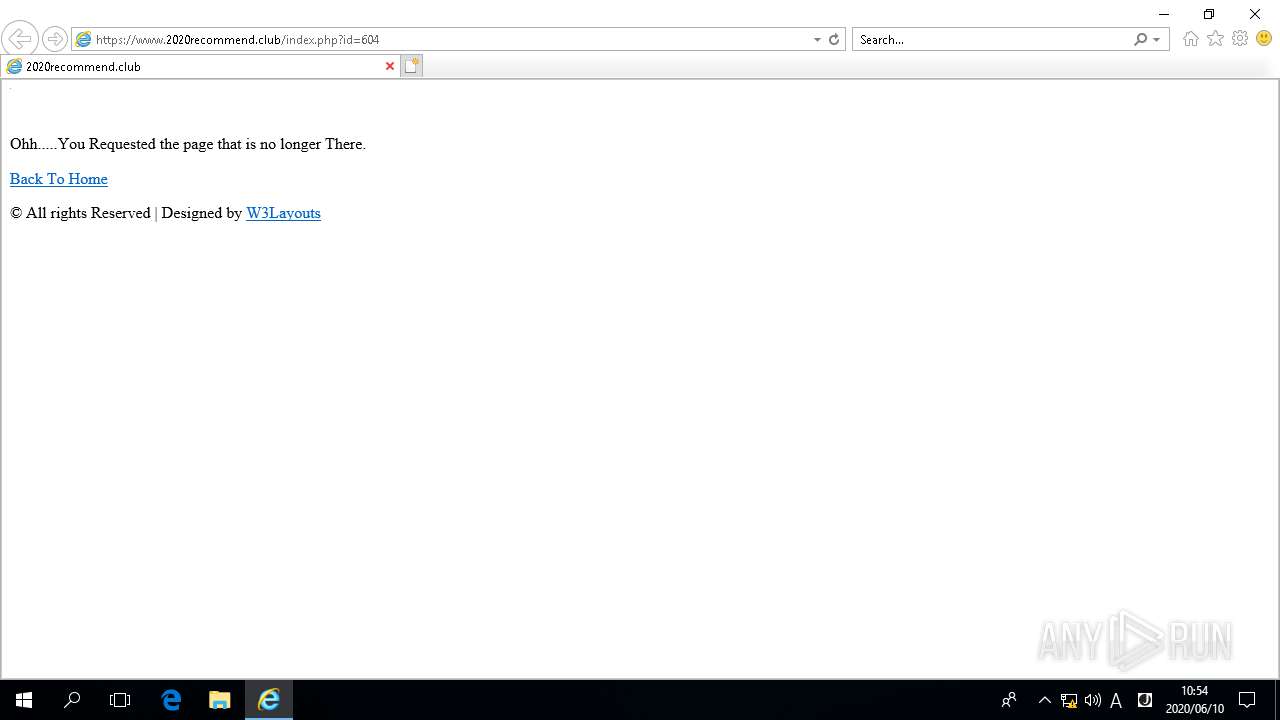Screen dimensions: 1280x720
Task: Open the taskbar search magnifier
Action: coord(72,700)
